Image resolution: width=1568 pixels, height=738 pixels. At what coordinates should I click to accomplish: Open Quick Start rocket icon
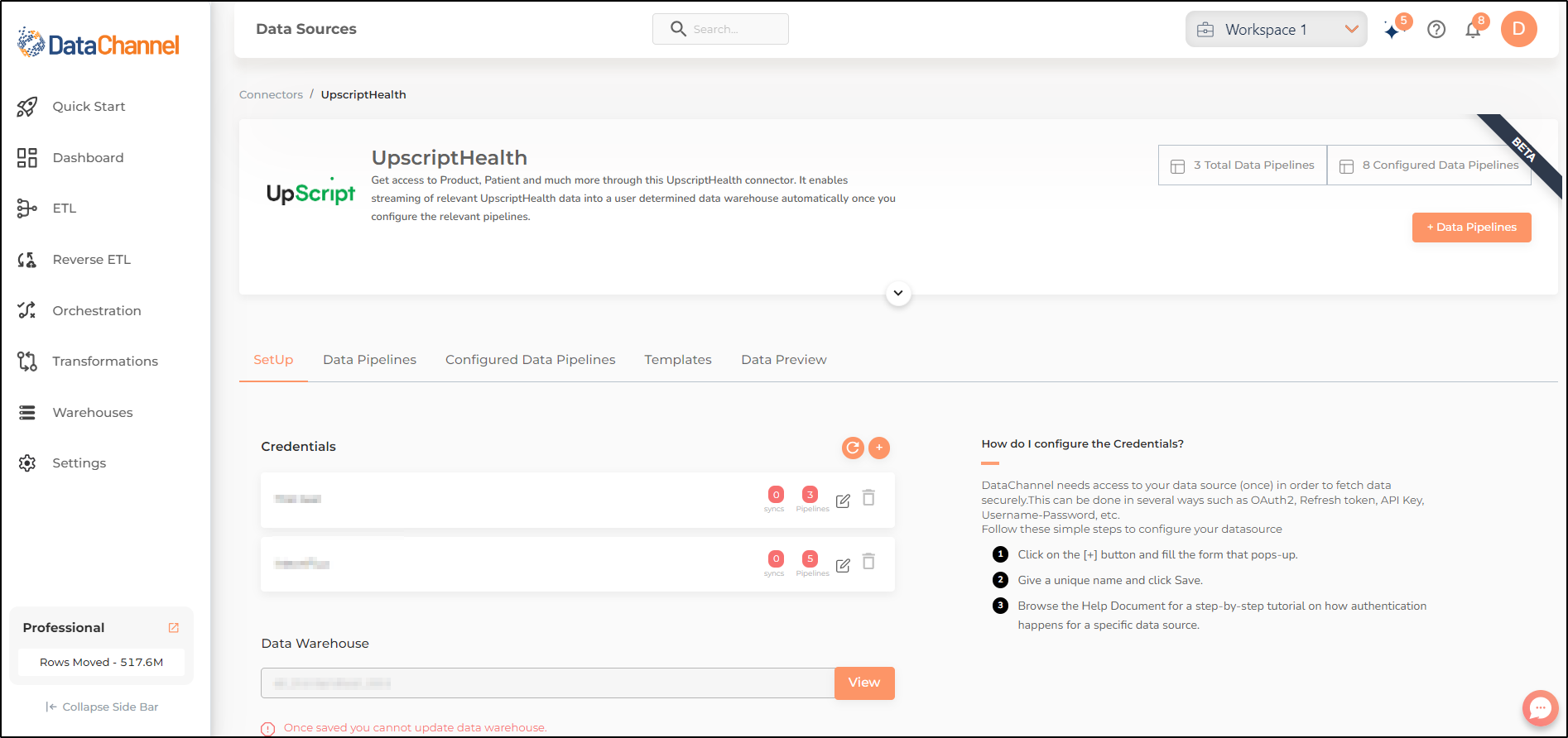pos(27,107)
